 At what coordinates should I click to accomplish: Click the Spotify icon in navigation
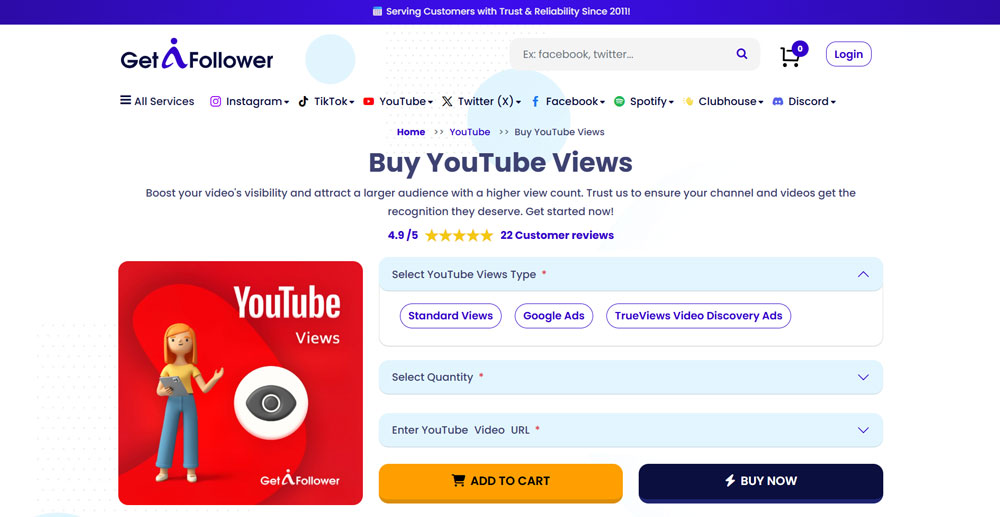619,101
